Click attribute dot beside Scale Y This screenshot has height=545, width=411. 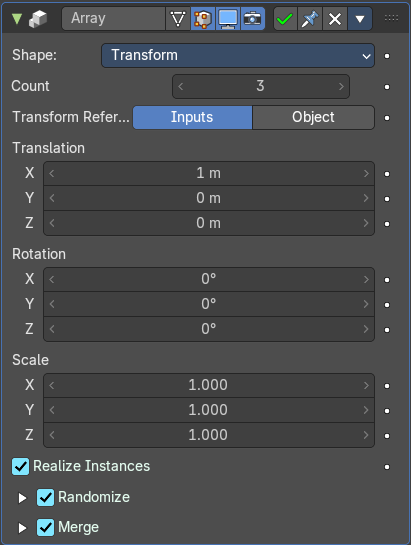tap(387, 411)
